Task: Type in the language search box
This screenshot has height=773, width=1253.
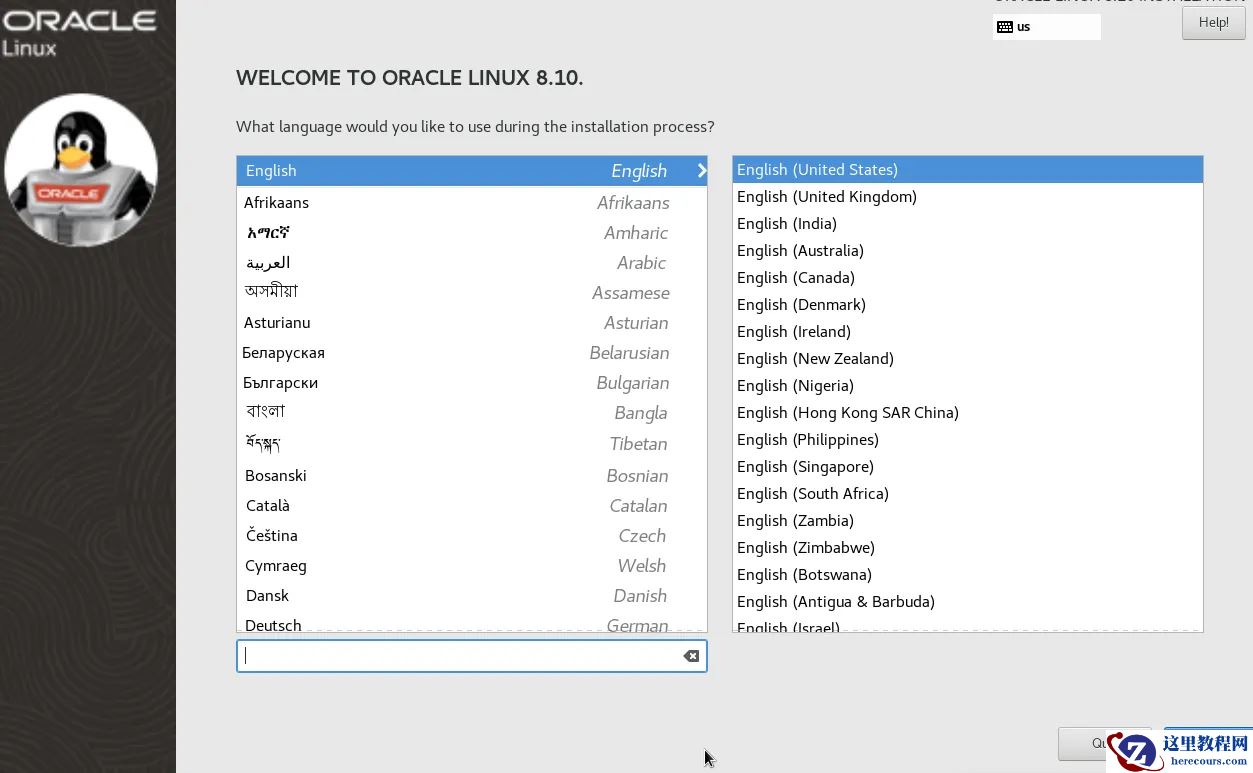Action: (460, 656)
